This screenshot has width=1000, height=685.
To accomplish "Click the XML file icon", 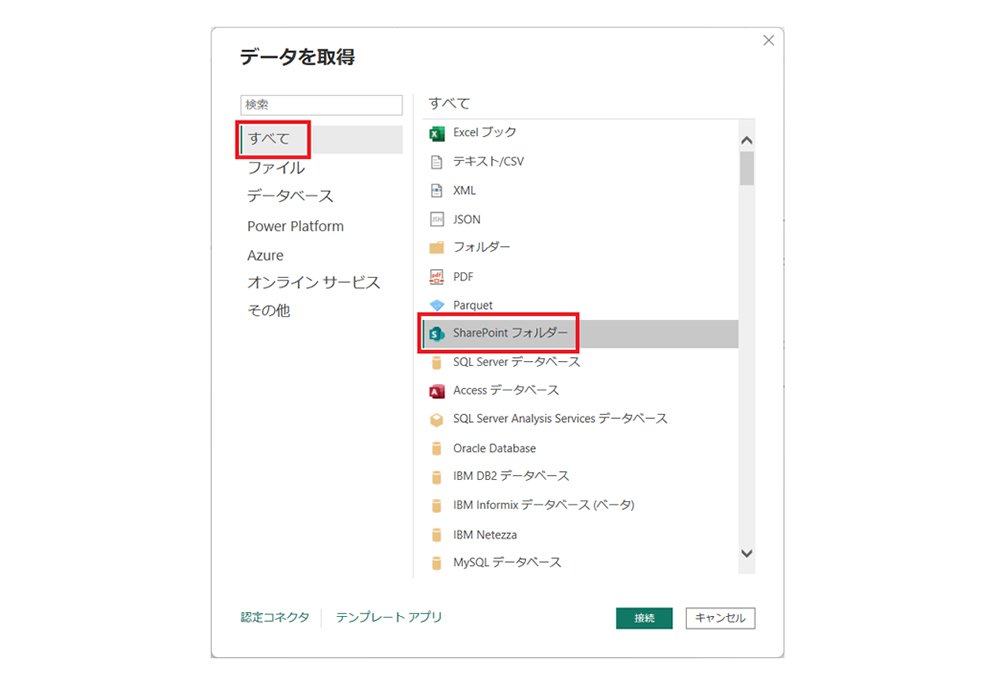I will click(x=437, y=191).
